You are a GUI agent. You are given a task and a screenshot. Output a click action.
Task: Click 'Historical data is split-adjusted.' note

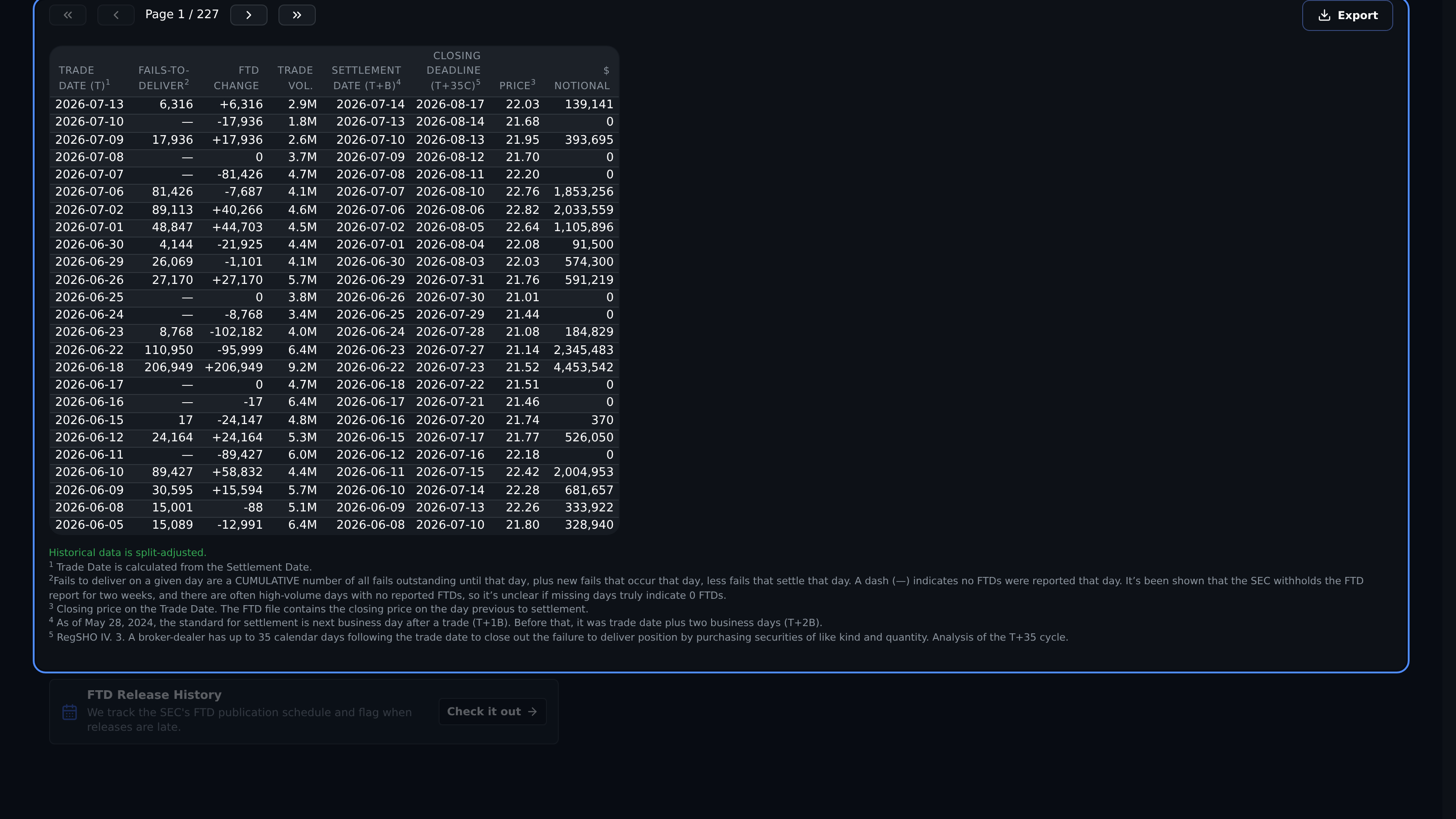point(128,553)
